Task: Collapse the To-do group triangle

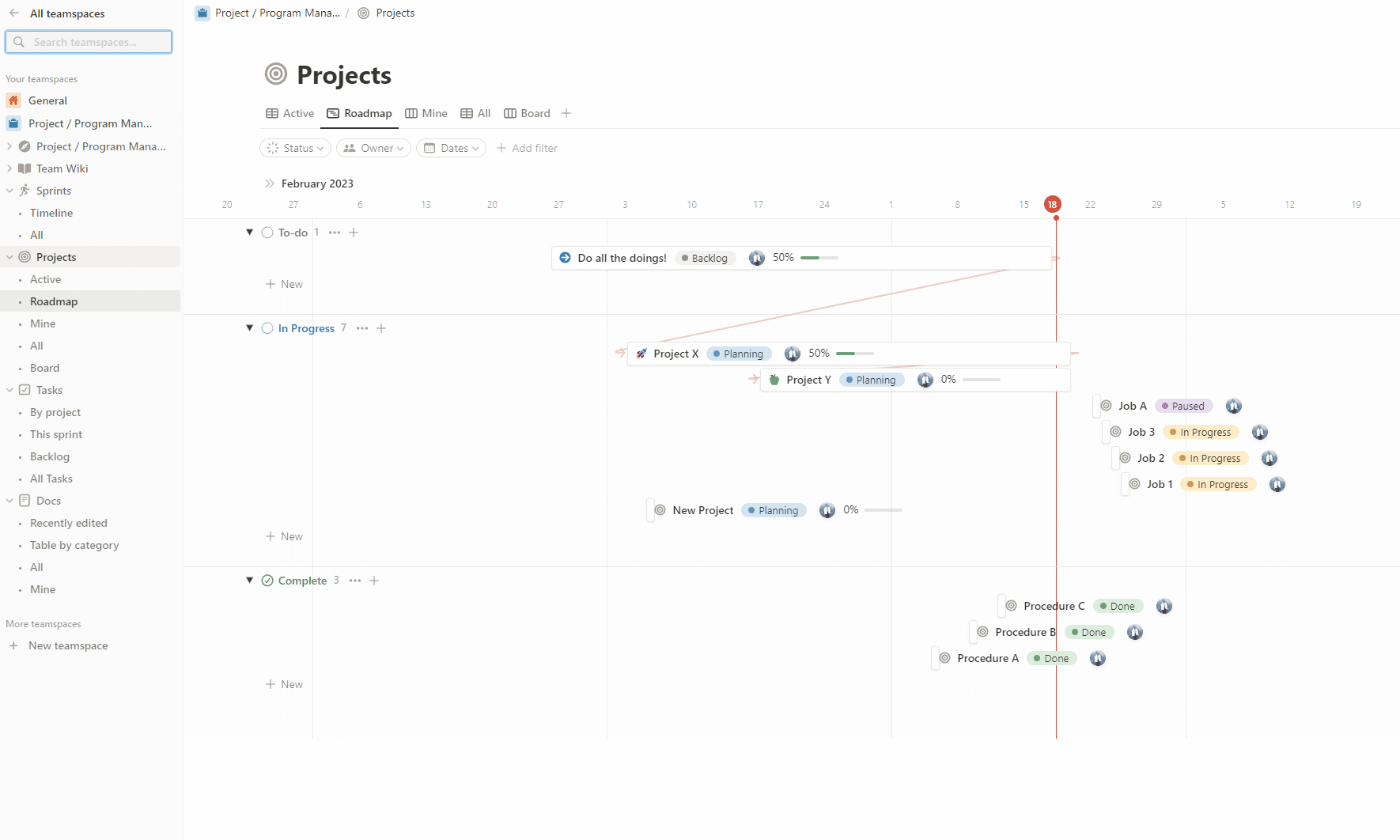Action: [x=249, y=233]
